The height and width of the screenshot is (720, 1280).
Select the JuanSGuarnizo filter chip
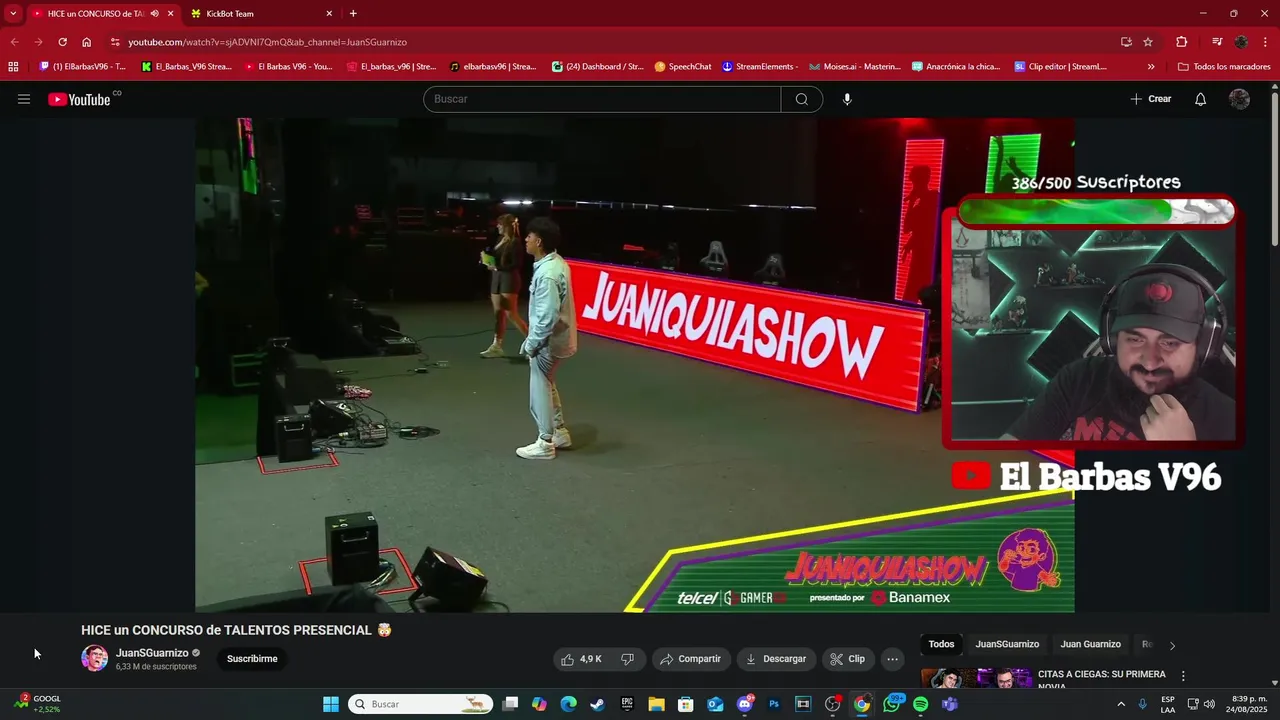point(1007,644)
